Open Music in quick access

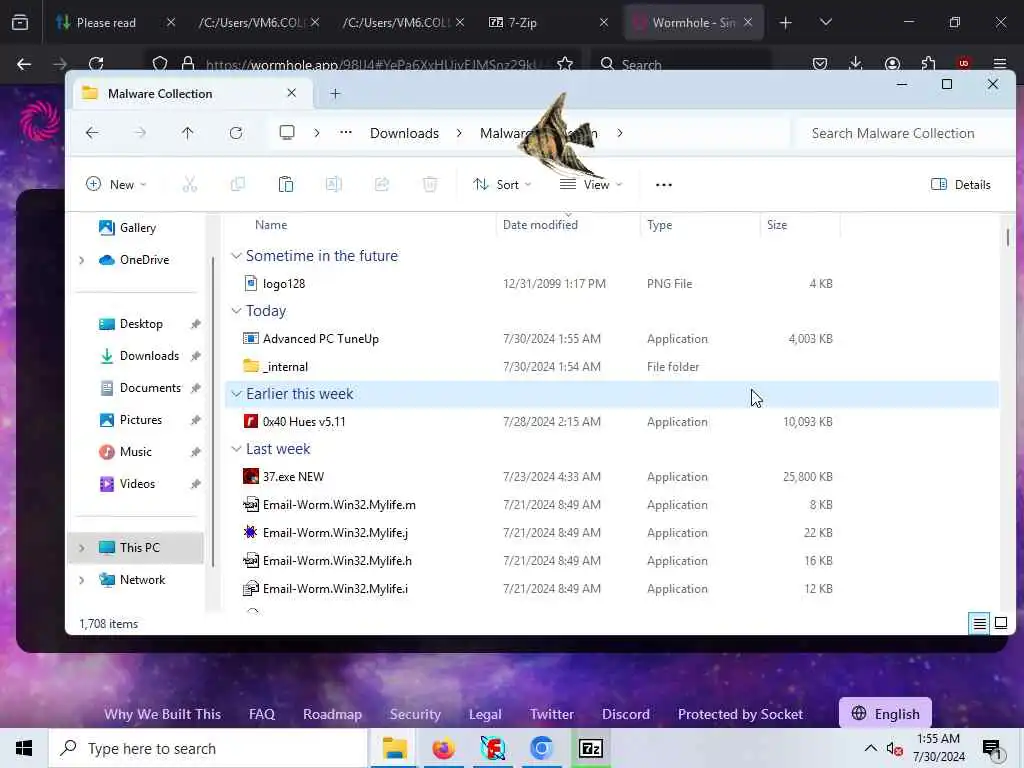pos(135,452)
